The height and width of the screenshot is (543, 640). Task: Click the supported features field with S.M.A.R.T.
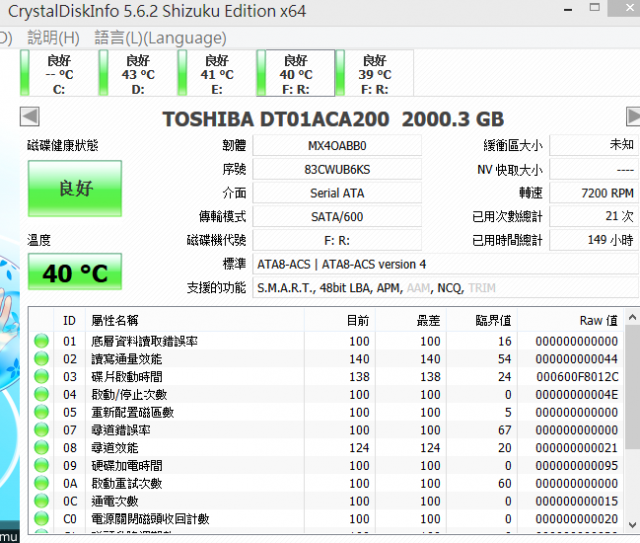445,288
